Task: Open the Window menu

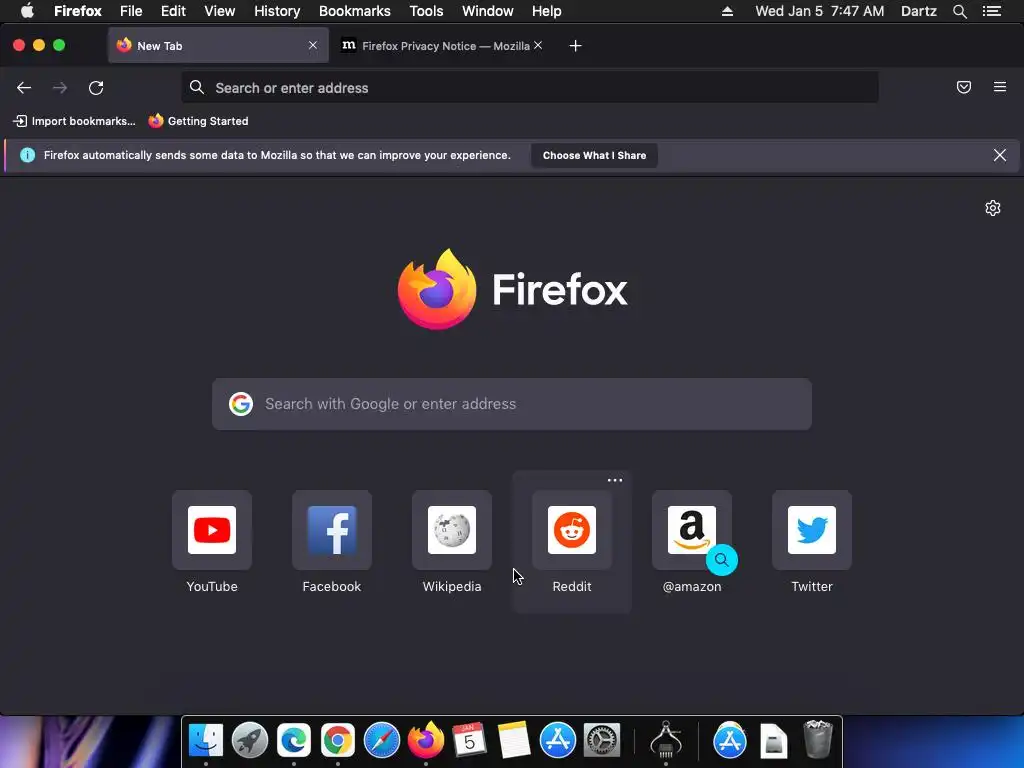Action: click(x=488, y=11)
